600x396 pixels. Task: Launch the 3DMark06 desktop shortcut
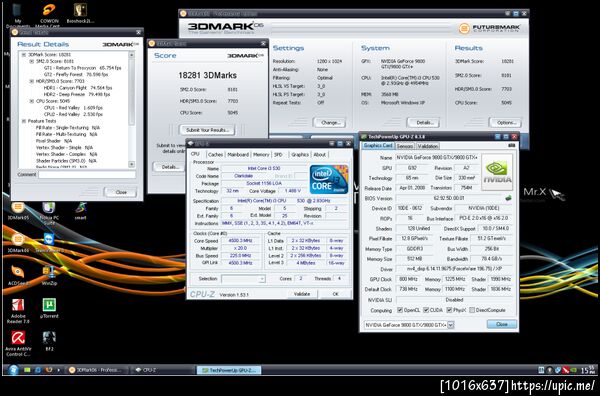pyautogui.click(x=18, y=243)
